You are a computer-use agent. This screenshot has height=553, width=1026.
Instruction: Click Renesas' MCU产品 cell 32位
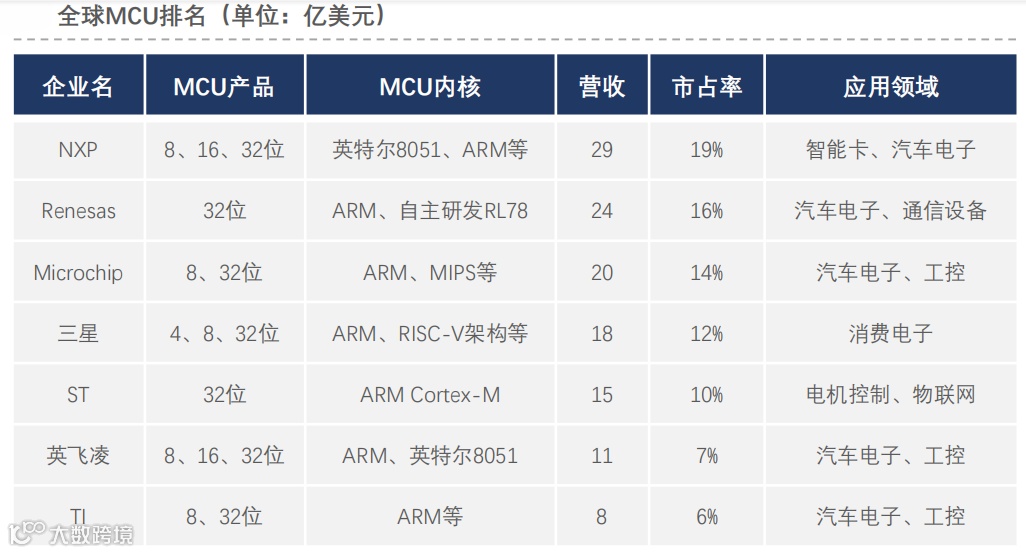tap(224, 211)
